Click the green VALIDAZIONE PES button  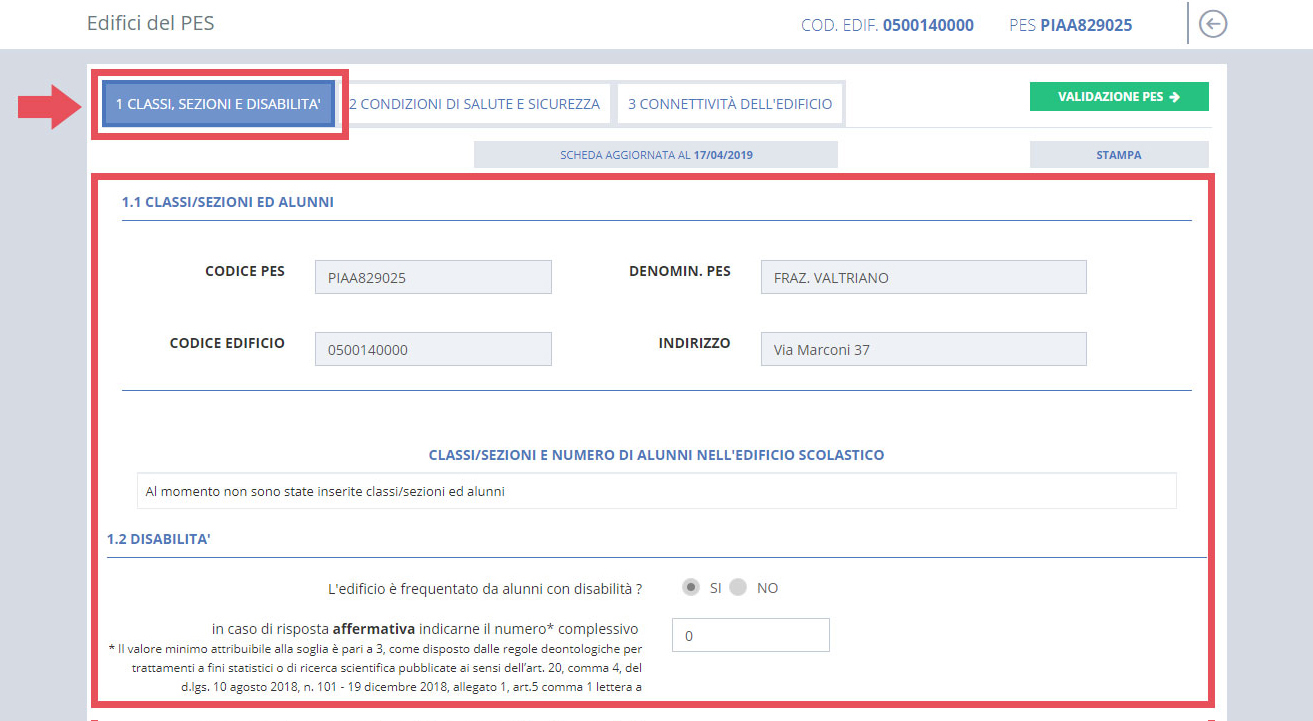[1119, 97]
